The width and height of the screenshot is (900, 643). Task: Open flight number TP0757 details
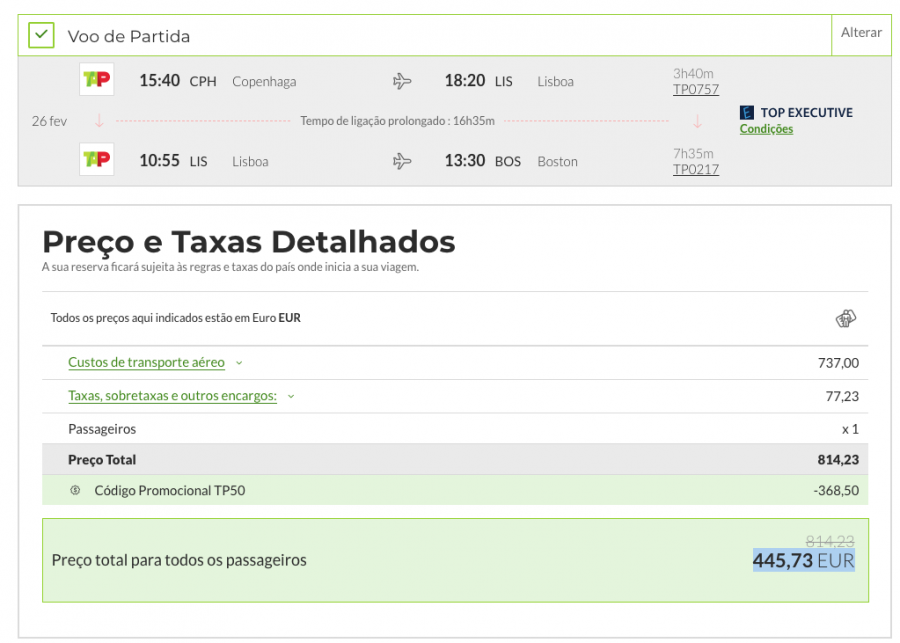[695, 89]
